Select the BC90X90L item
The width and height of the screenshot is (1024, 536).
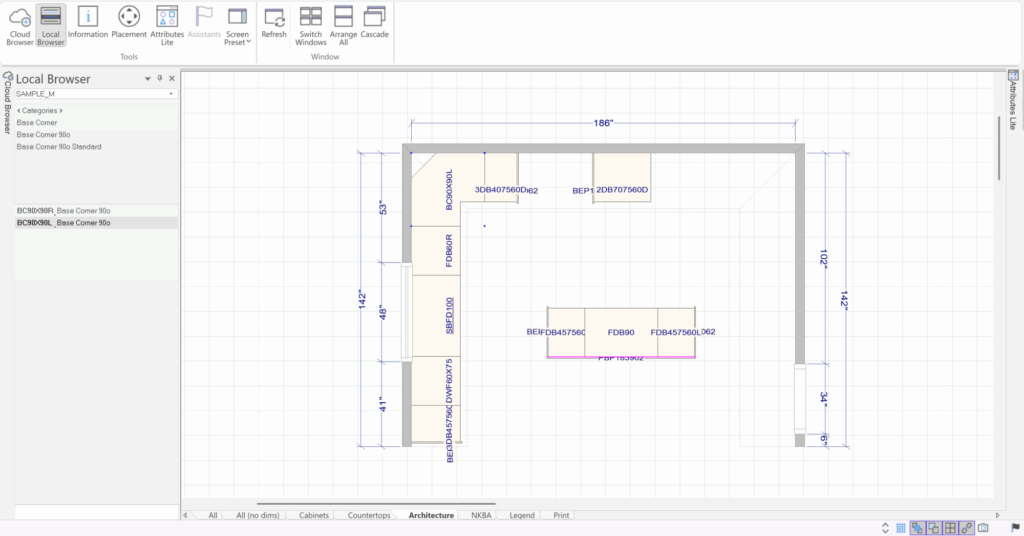96,223
